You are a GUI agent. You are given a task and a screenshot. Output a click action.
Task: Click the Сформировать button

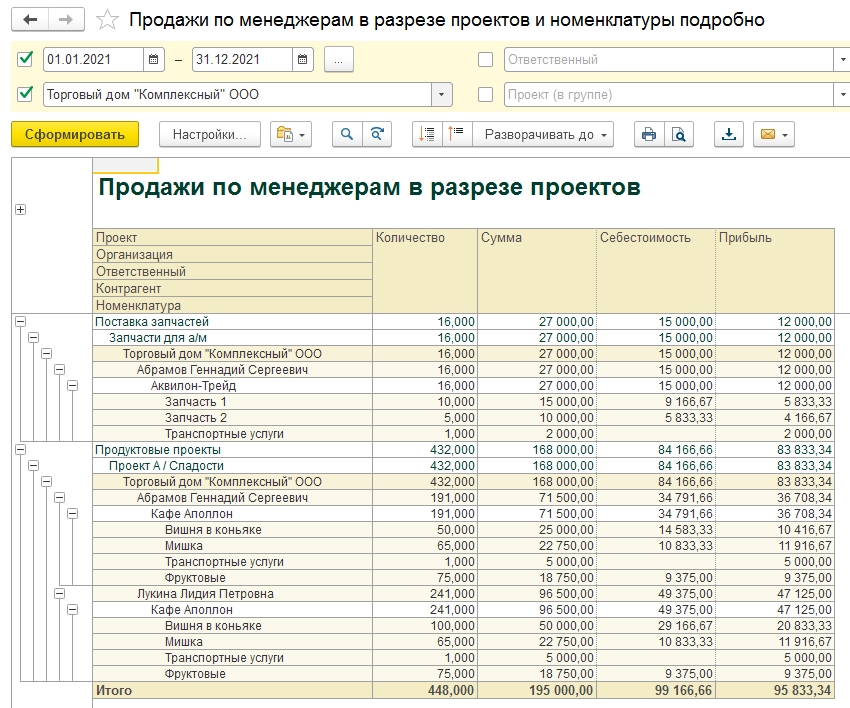tap(75, 134)
